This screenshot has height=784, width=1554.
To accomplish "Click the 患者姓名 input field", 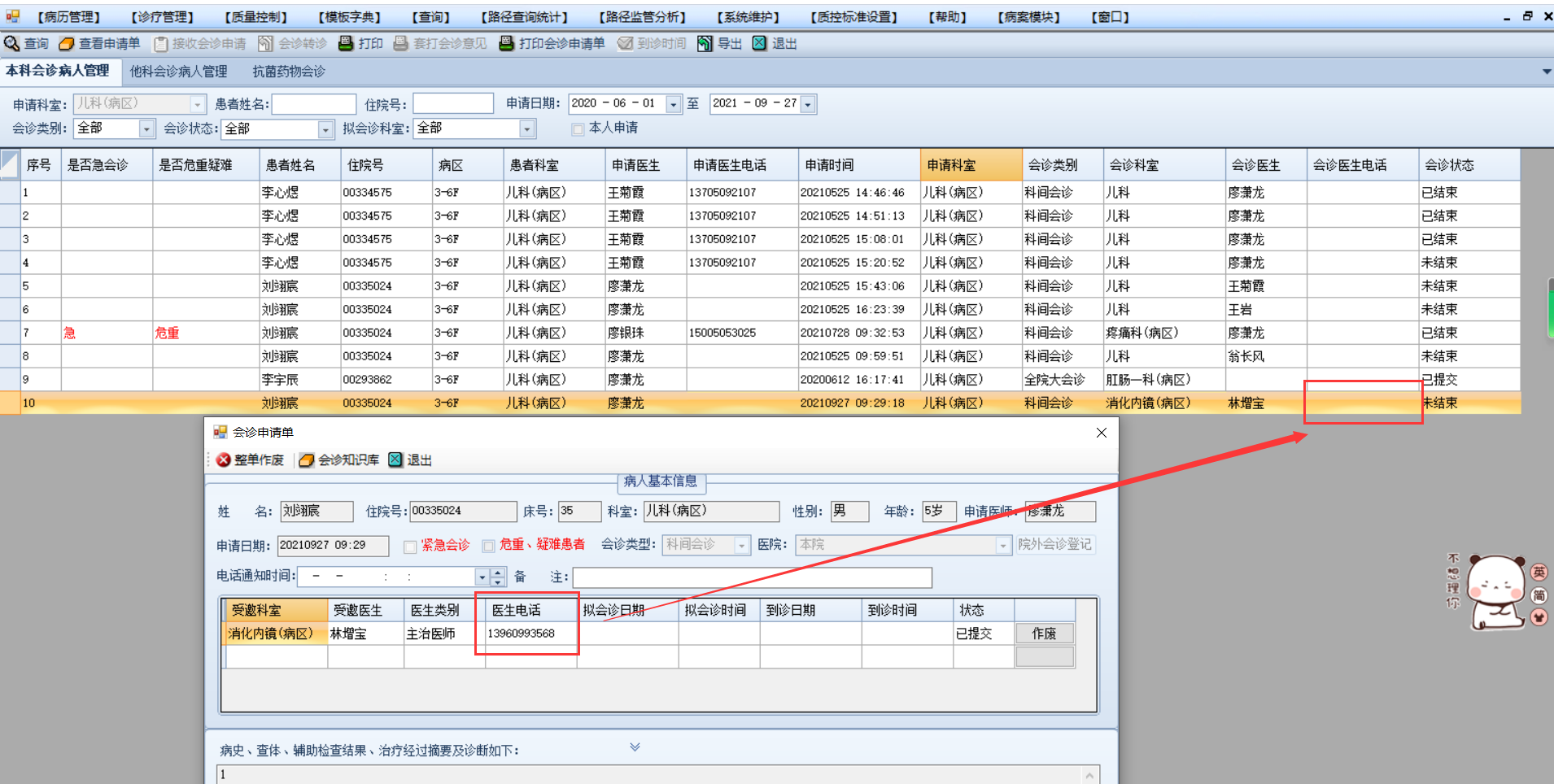I will (313, 104).
